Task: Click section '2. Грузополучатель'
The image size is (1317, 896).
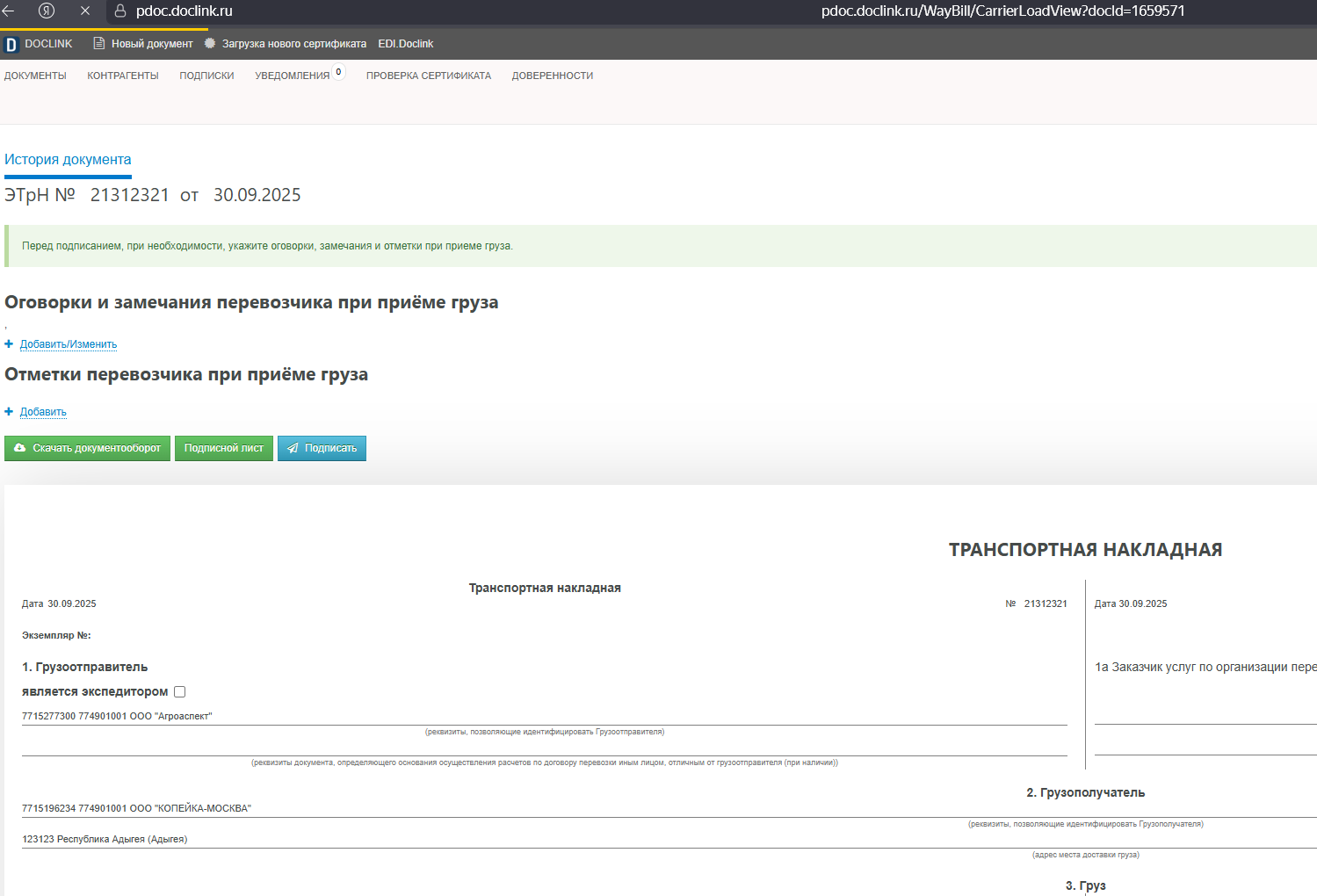Action: (x=1086, y=792)
